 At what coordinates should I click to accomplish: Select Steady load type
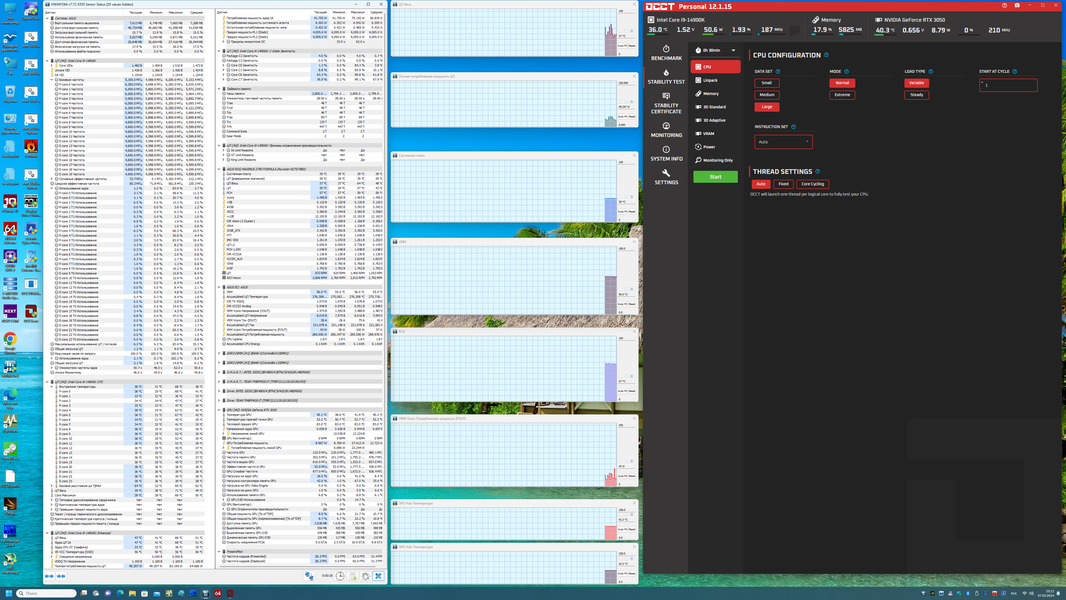[916, 94]
